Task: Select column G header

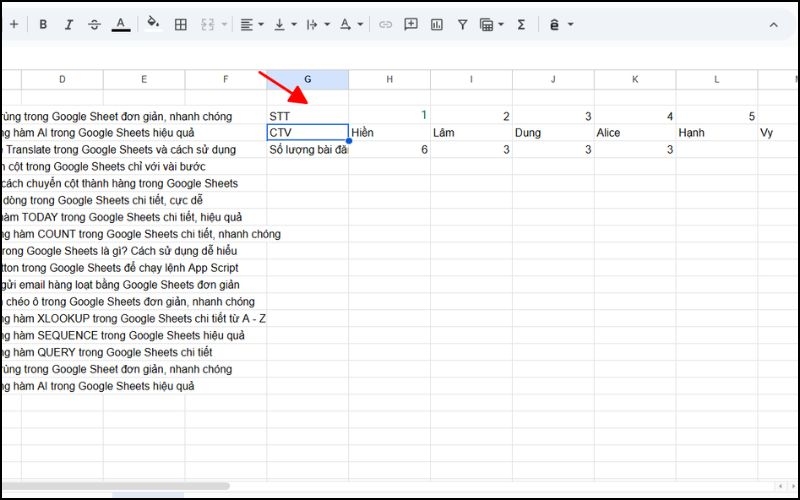Action: click(x=307, y=79)
